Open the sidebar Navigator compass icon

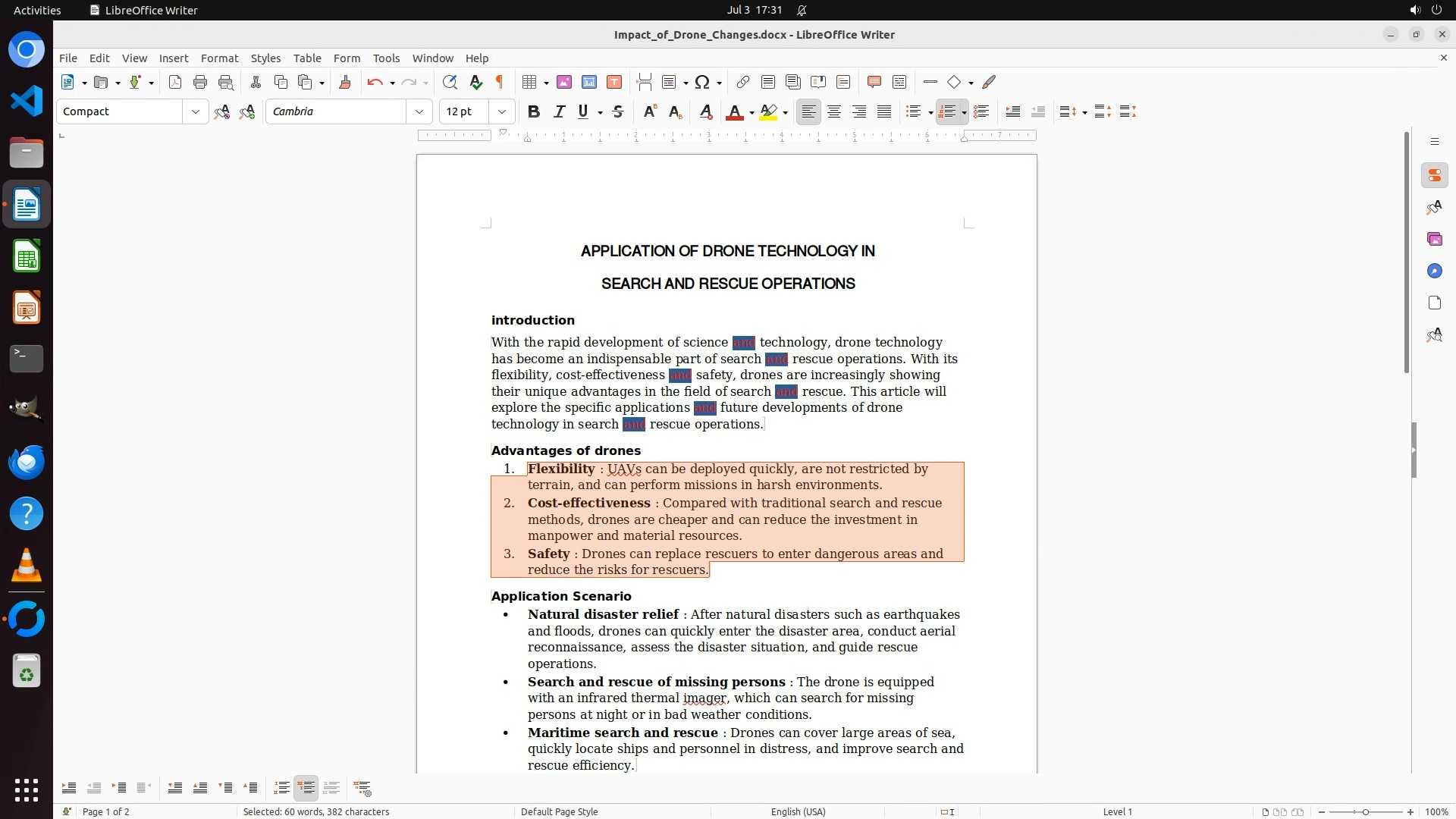(x=1434, y=271)
